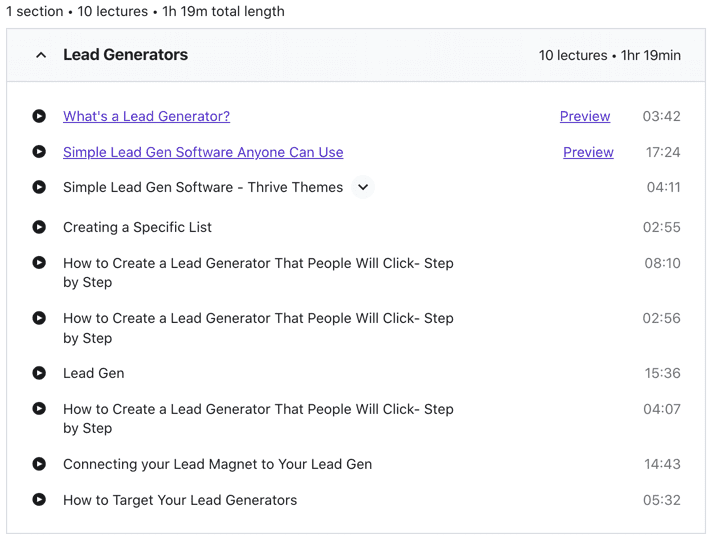Select Connecting your Lead Magnet lecture title
The image size is (708, 538).
pos(218,464)
